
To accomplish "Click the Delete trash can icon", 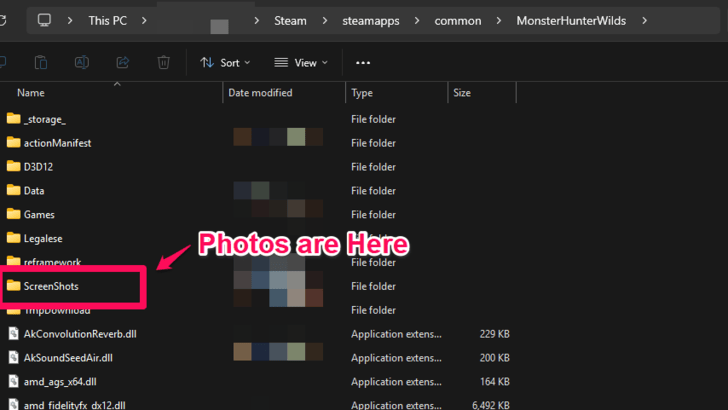I will pyautogui.click(x=163, y=62).
